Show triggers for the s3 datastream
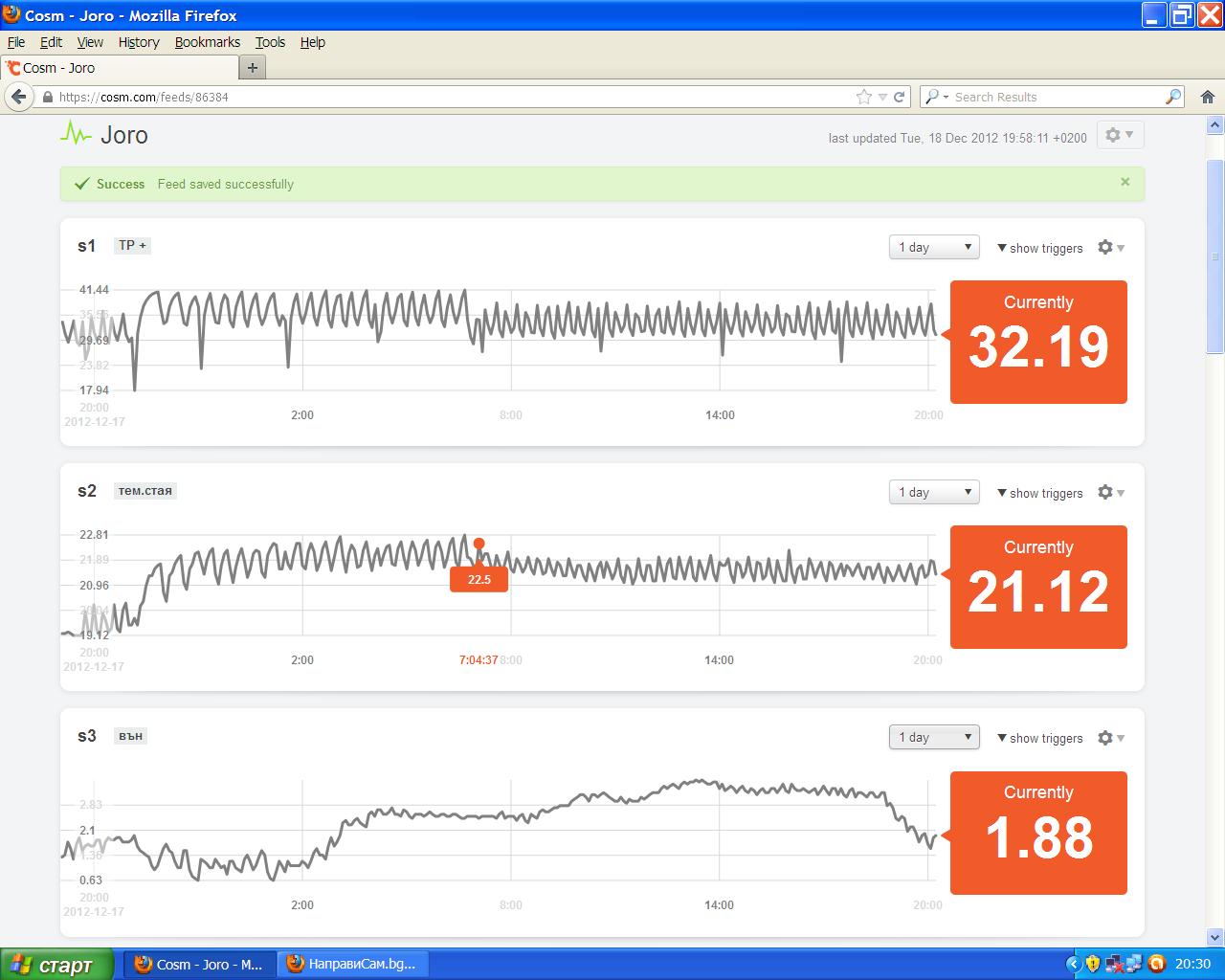 click(1040, 738)
